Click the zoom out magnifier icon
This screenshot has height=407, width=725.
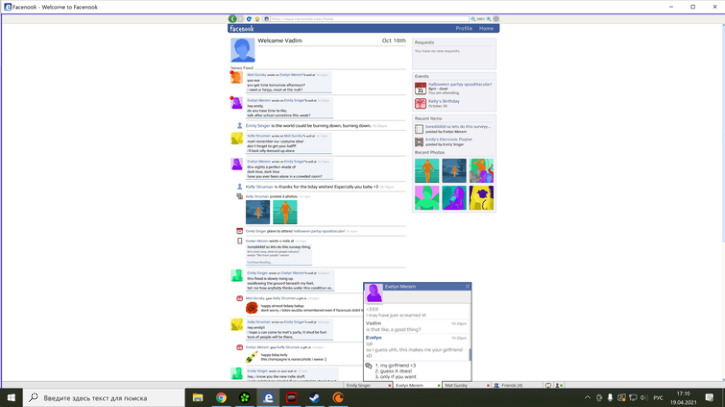point(473,19)
